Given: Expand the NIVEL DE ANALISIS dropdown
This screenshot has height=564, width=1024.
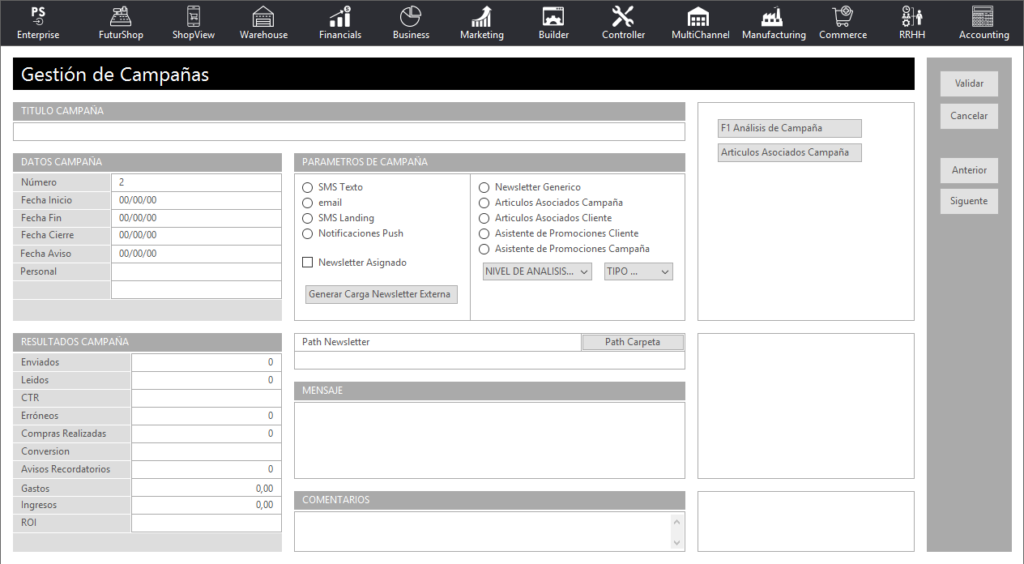Looking at the screenshot, I should [537, 272].
